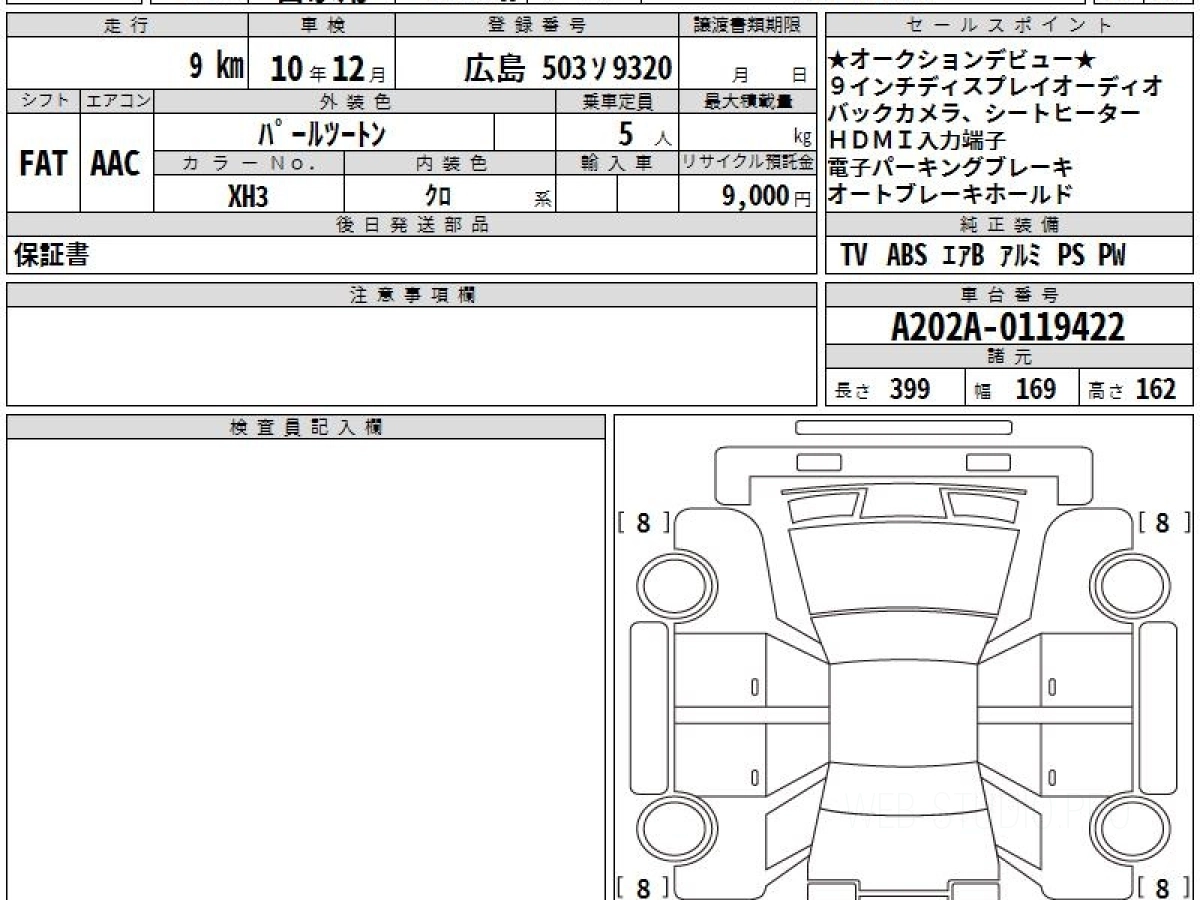Select the TV equipment item
The width and height of the screenshot is (1200, 900).
(854, 255)
